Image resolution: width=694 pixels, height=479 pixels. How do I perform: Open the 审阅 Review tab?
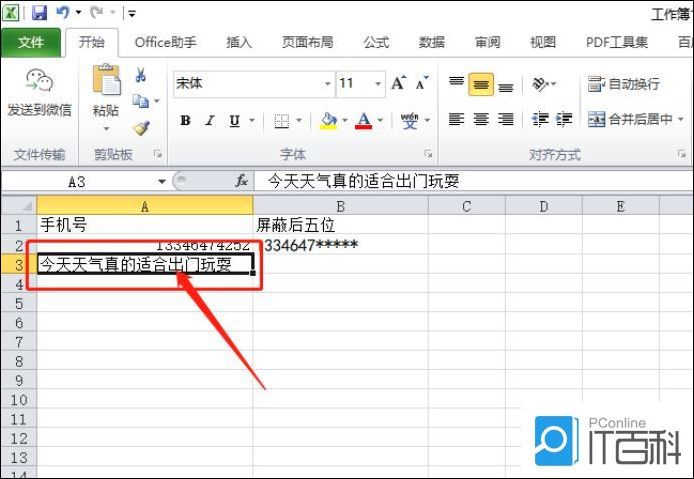click(x=487, y=42)
